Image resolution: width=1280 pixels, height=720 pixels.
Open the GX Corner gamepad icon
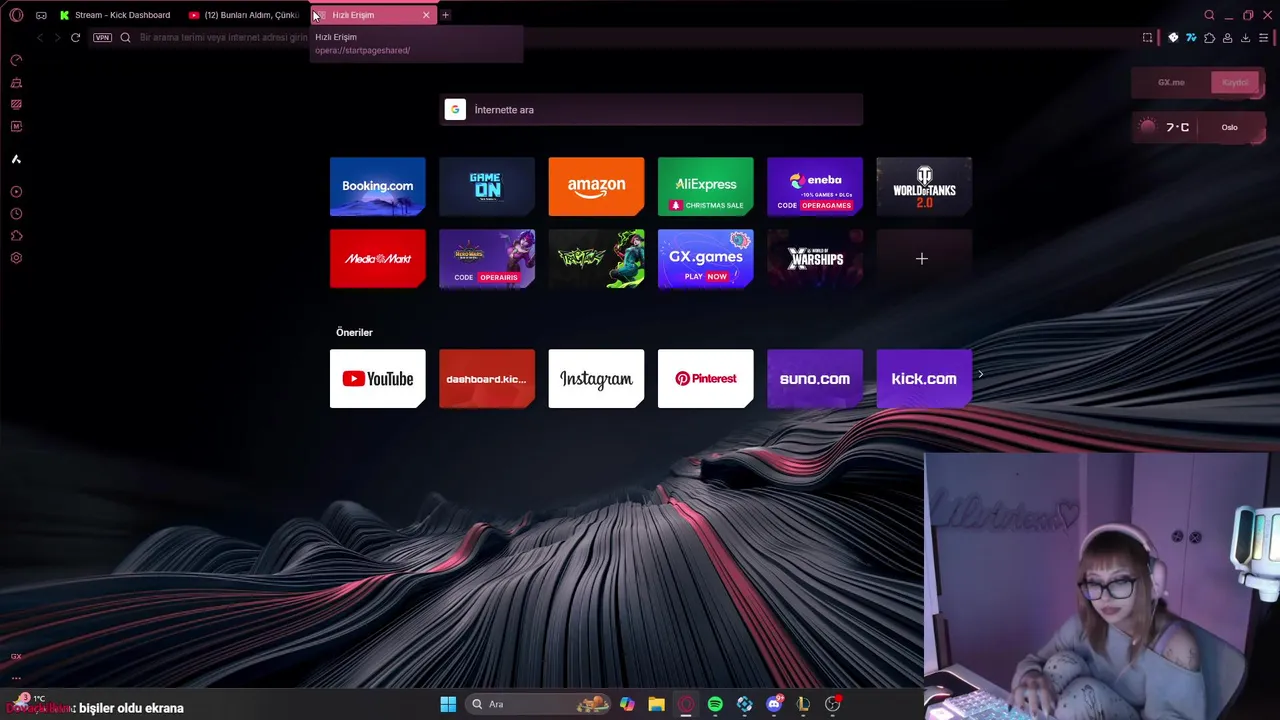click(41, 15)
